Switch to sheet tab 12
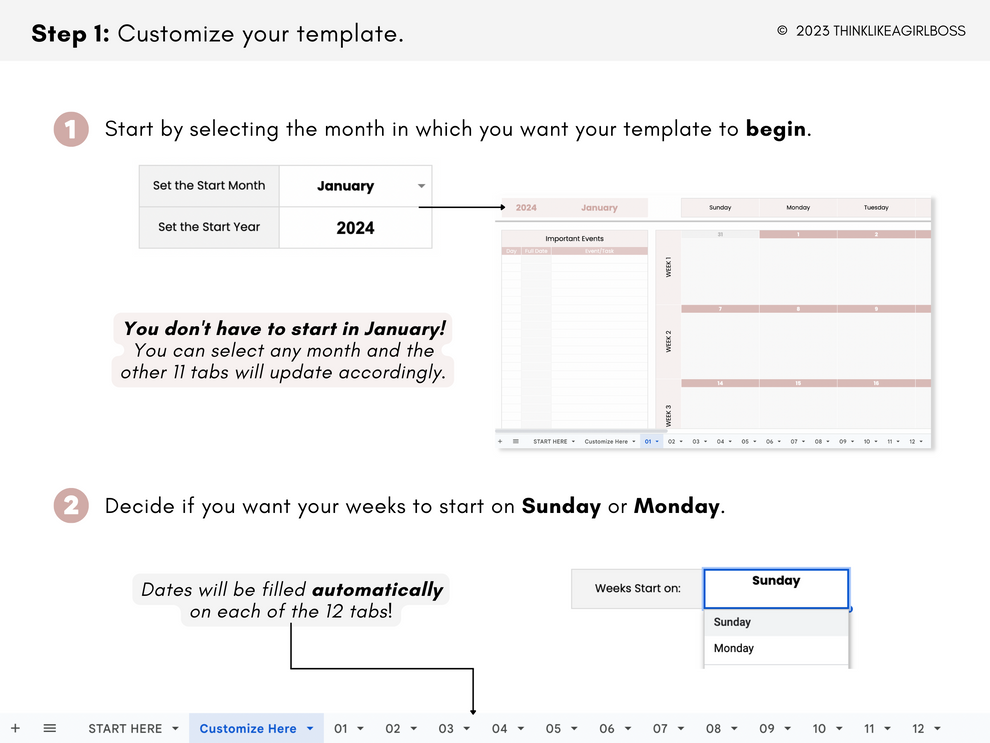Viewport: 990px width, 743px height. 918,729
